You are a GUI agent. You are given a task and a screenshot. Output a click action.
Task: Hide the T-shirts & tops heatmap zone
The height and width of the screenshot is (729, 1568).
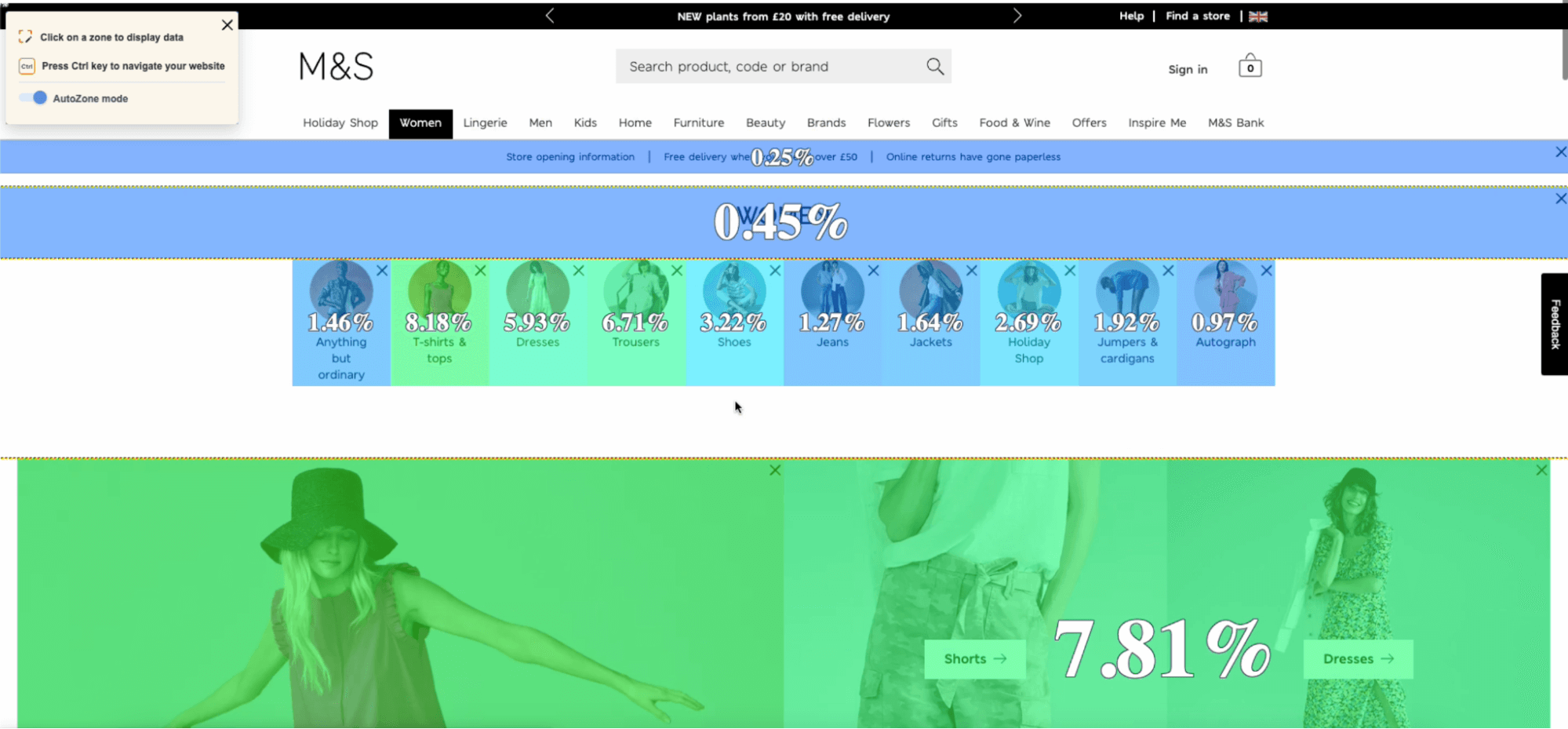click(481, 270)
